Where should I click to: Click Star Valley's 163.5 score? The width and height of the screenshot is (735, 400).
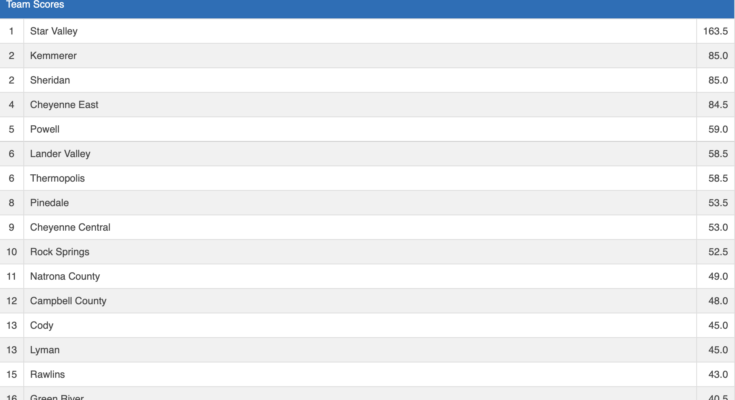[x=715, y=31]
